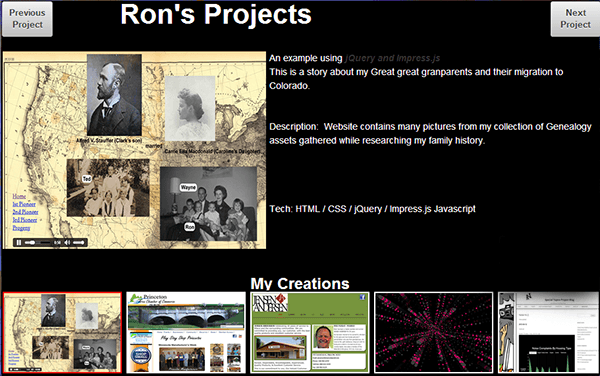Image resolution: width=600 pixels, height=376 pixels.
Task: Open the 1st Pioneer link
Action: 24,204
